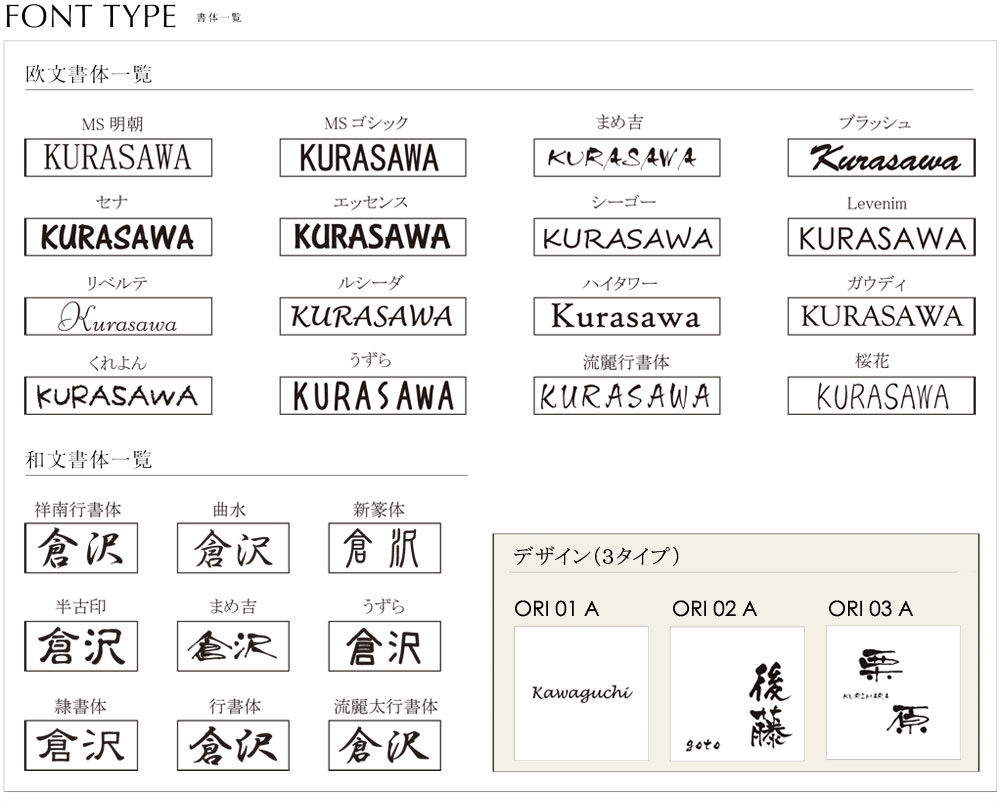Click the 隷書体 font name label
This screenshot has height=802, width=1000.
(x=80, y=706)
